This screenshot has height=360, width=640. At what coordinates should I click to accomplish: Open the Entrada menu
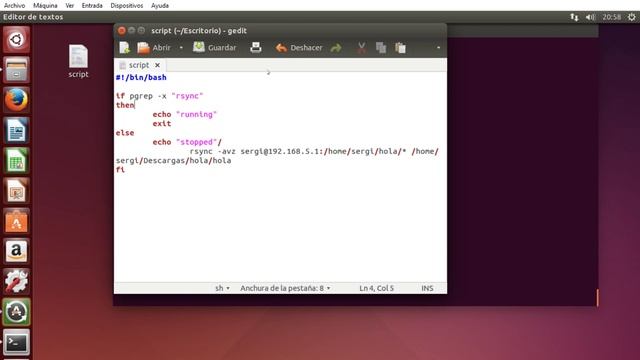click(92, 6)
